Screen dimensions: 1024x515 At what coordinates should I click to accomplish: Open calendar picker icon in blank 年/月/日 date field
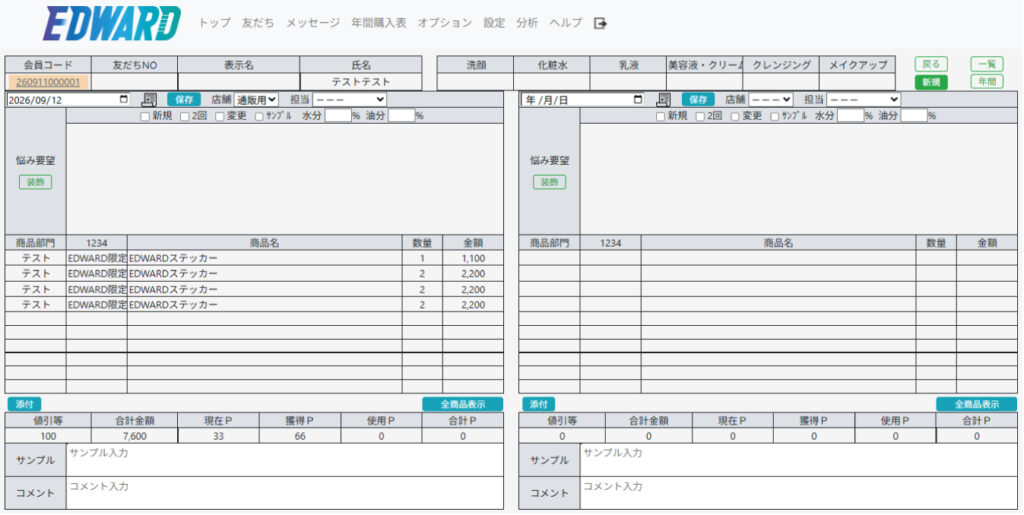638,100
